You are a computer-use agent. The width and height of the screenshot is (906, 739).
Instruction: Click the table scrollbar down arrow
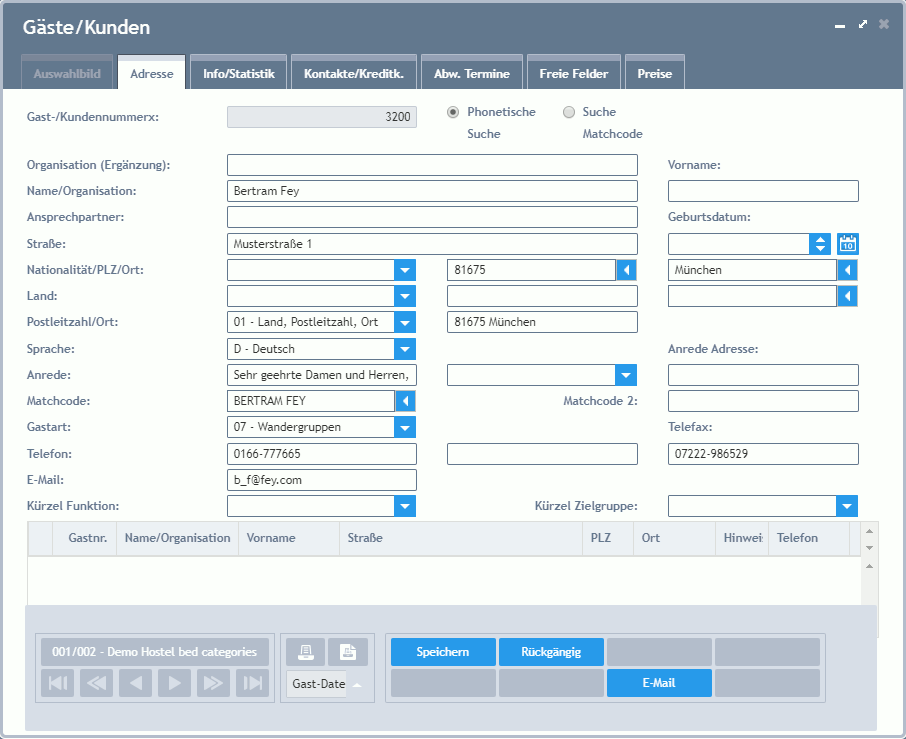(x=870, y=548)
